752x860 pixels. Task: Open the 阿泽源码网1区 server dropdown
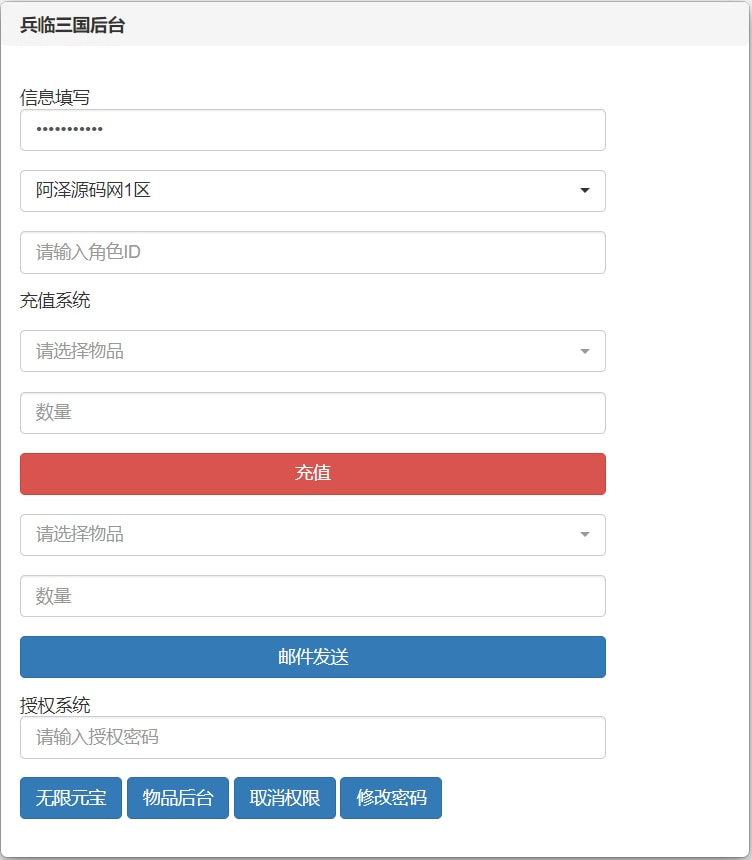(x=312, y=191)
